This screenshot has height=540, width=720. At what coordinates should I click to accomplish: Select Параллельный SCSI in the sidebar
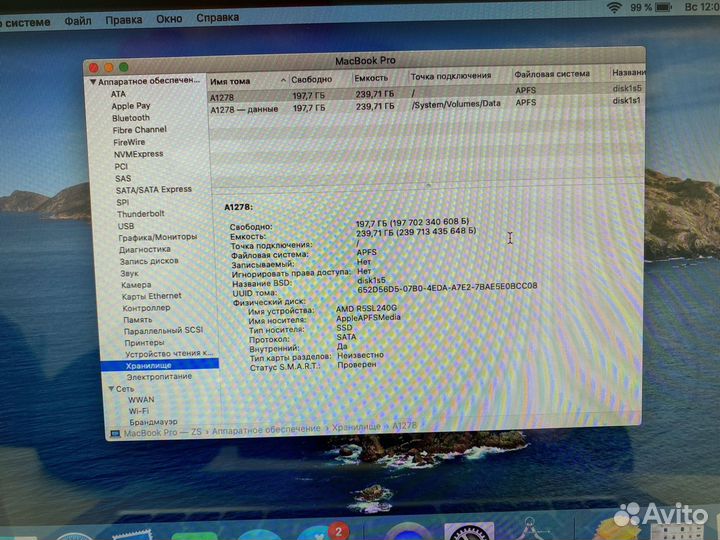point(163,331)
